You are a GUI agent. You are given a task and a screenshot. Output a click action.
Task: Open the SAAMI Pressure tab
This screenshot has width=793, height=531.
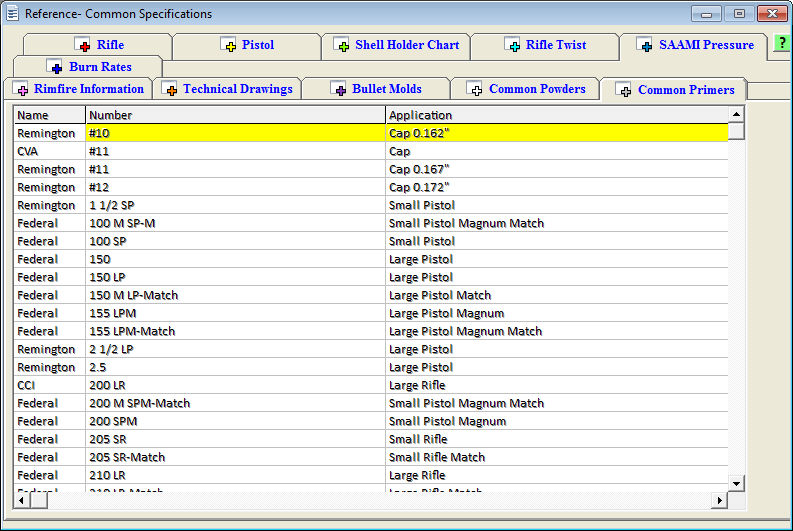pos(694,45)
